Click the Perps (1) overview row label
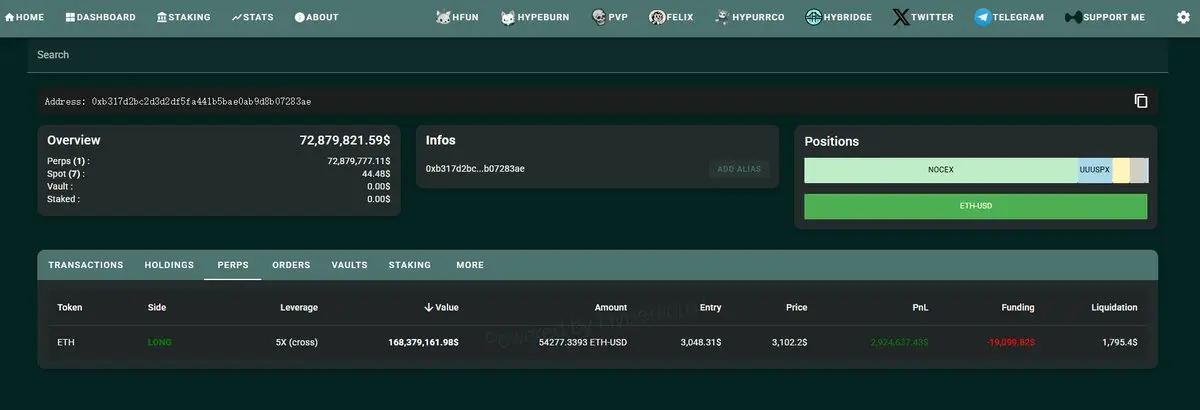 (68, 161)
